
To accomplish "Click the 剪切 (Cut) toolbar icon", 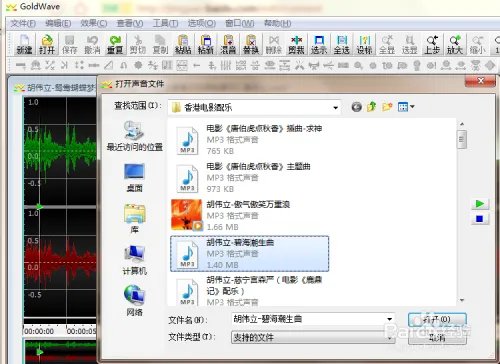I will [138, 44].
